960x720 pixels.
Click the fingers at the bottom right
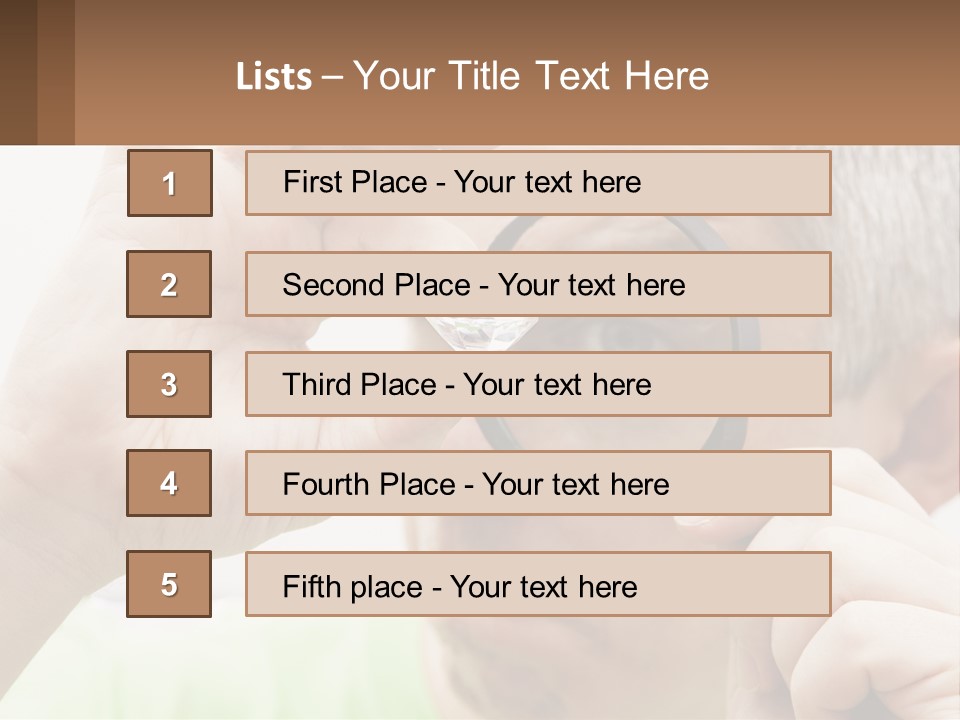[x=880, y=620]
